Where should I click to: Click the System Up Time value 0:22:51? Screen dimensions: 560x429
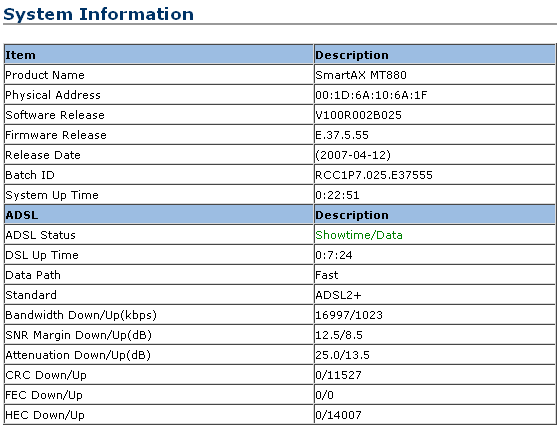click(x=337, y=195)
